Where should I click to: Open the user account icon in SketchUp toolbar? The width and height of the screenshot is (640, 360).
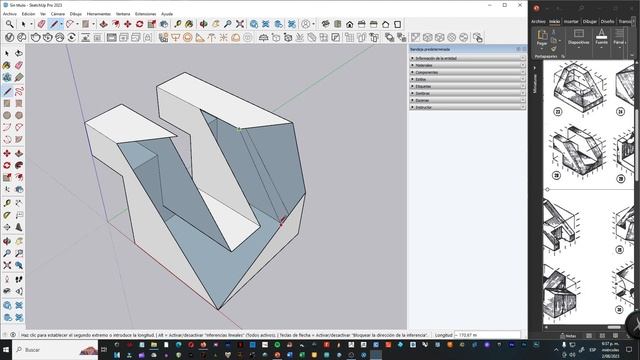[x=306, y=24]
